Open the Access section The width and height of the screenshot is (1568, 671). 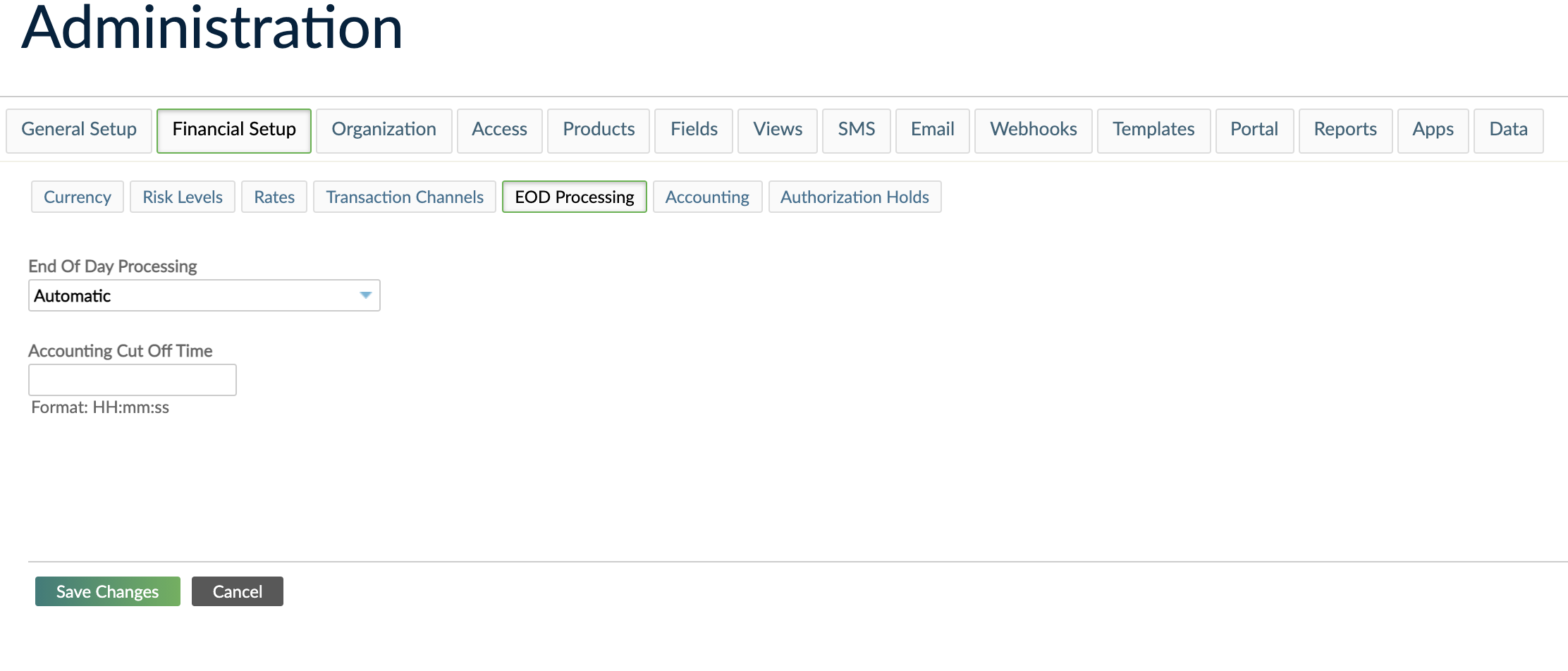(x=499, y=130)
